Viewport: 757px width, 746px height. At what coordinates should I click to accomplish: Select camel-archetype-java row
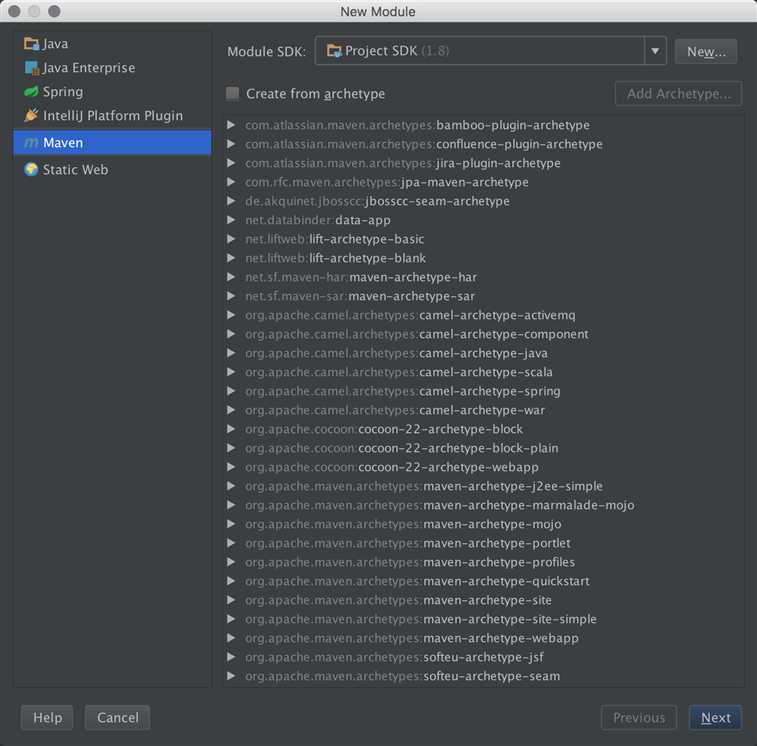(484, 353)
